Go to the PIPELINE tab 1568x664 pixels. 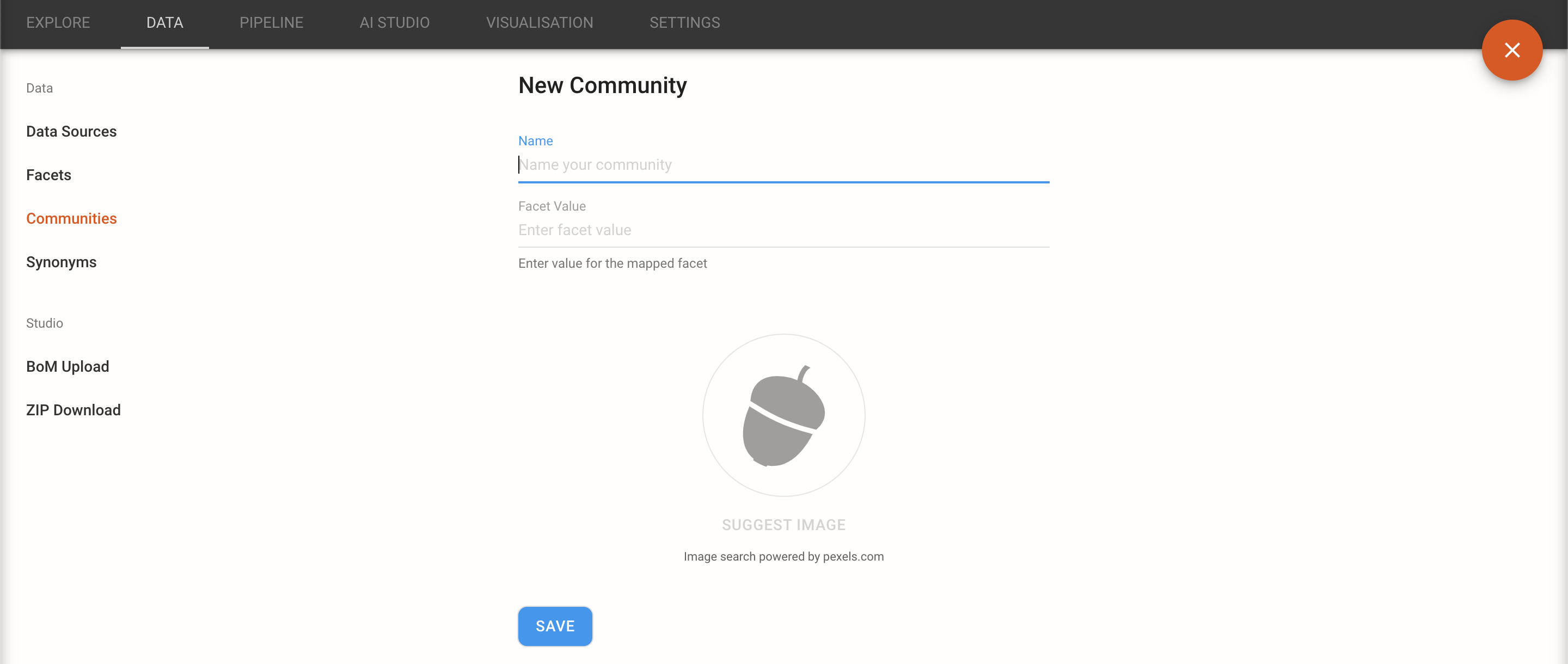pos(271,22)
